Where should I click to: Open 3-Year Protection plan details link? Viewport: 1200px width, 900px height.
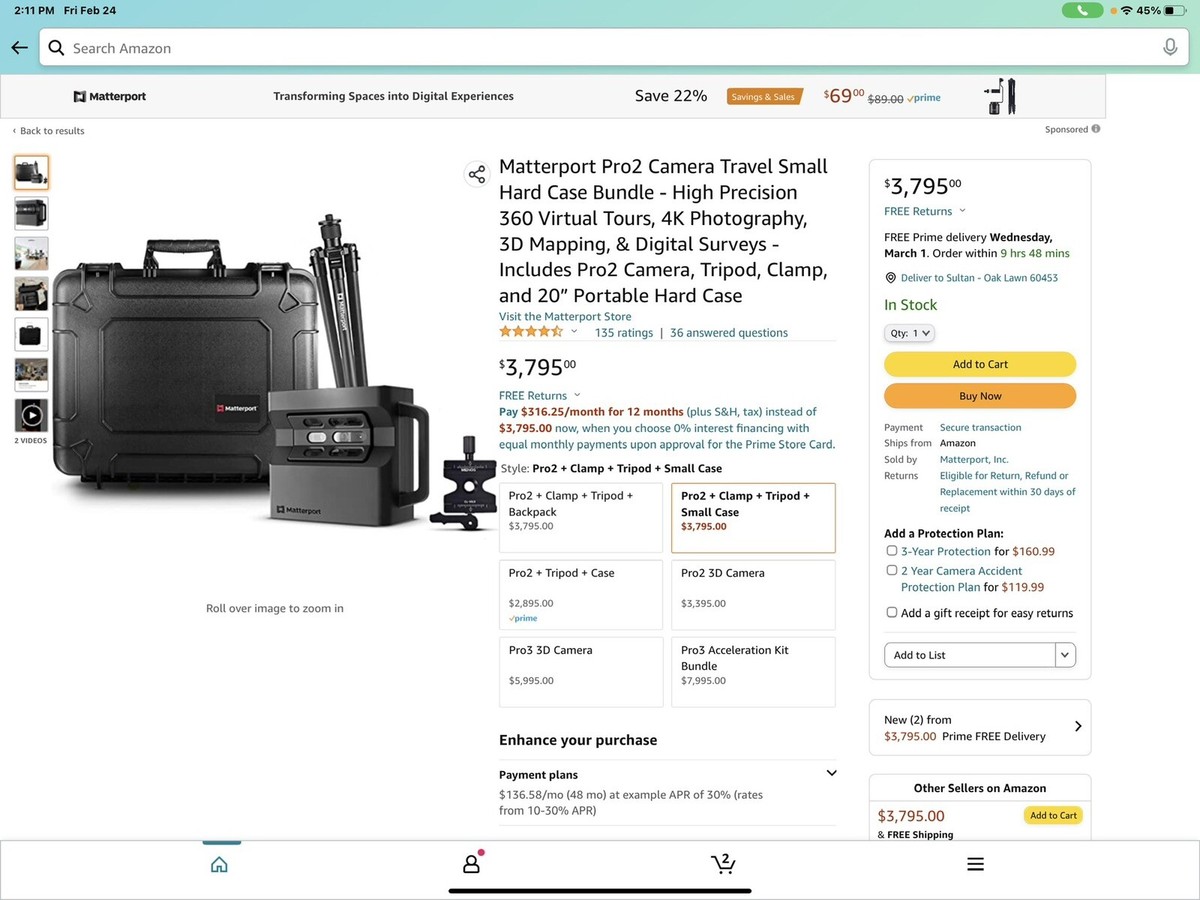(x=946, y=551)
